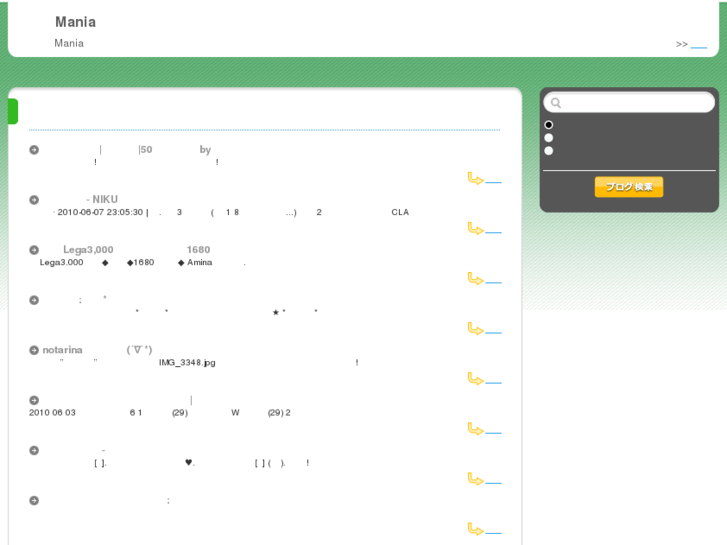Click the round bullet icon beside Lega3,000 entry
727x545 pixels.
(34, 250)
